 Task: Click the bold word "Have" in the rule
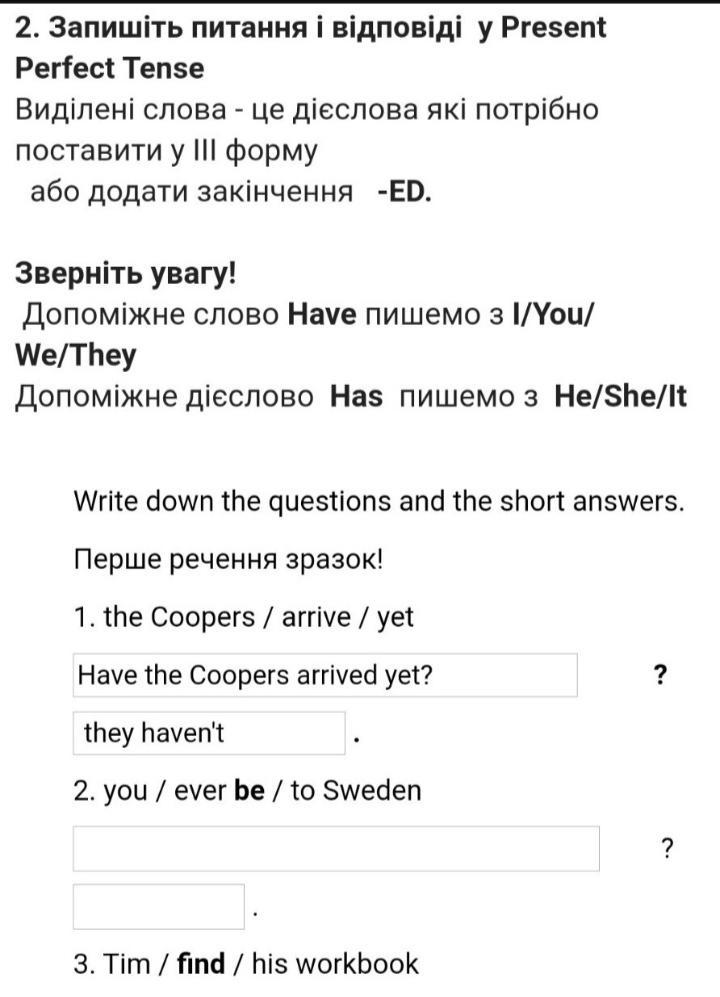click(x=322, y=315)
